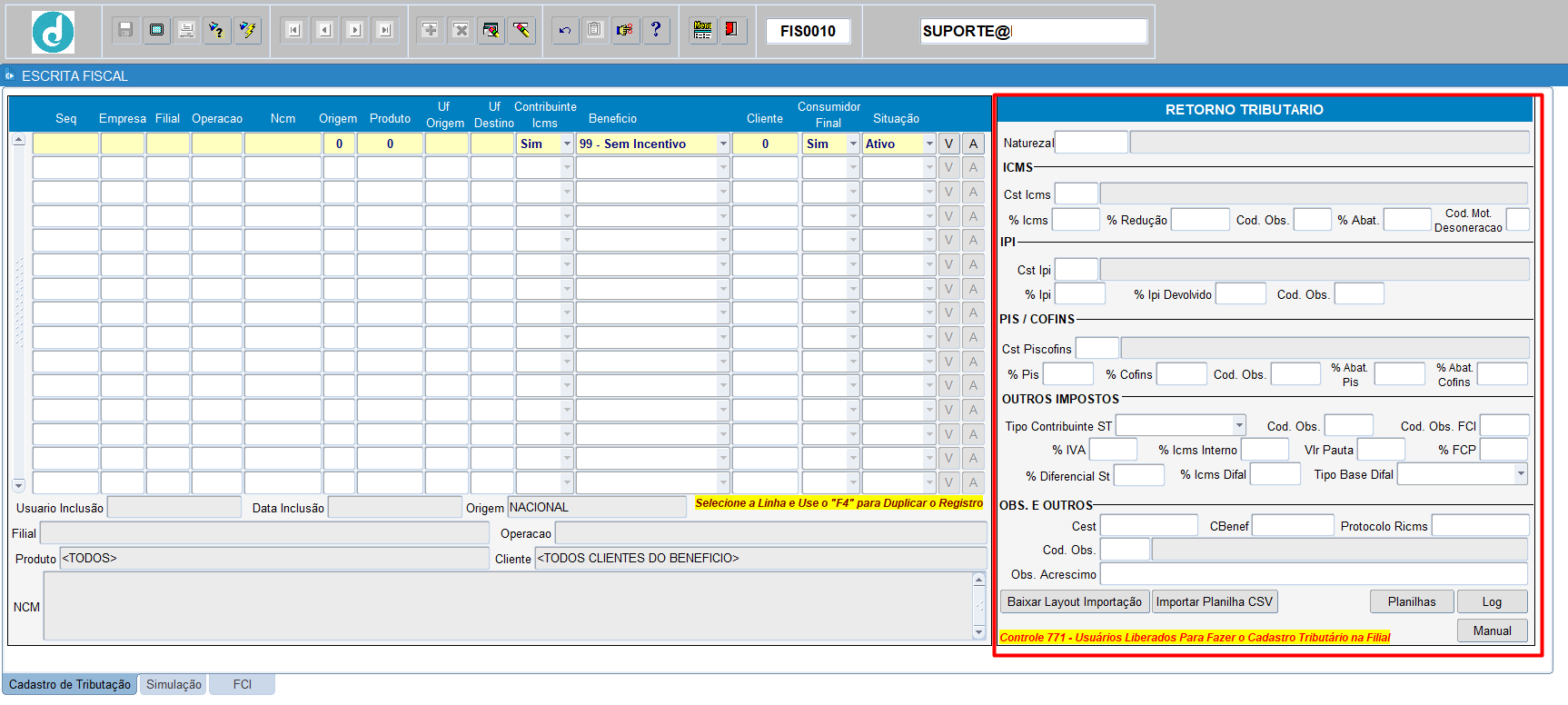Go to previous record navigation icon
The image size is (1568, 705).
[x=324, y=30]
